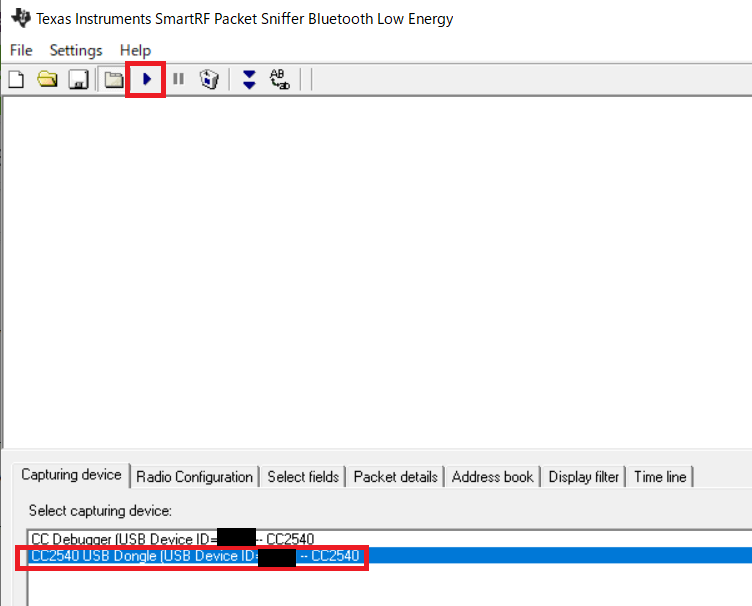Open the Select fields tab
Viewport: 752px width, 606px height.
click(303, 477)
